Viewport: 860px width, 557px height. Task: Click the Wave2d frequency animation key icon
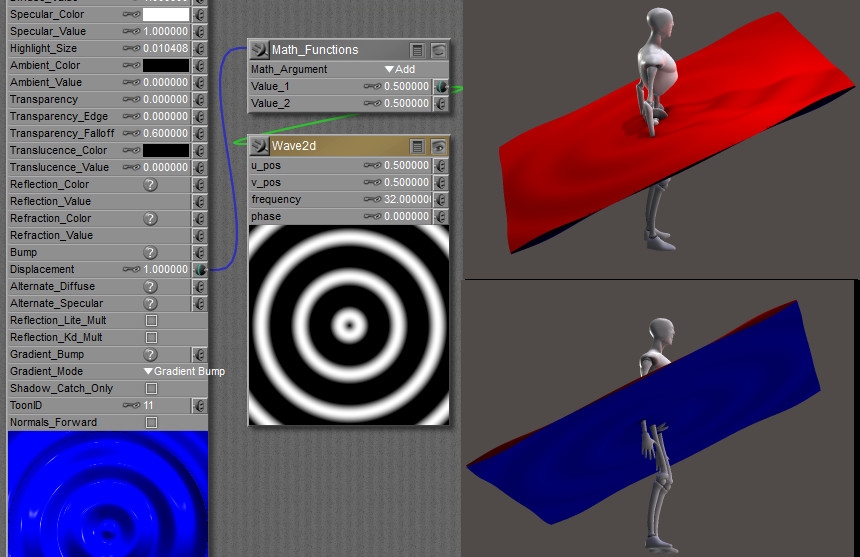[x=372, y=199]
